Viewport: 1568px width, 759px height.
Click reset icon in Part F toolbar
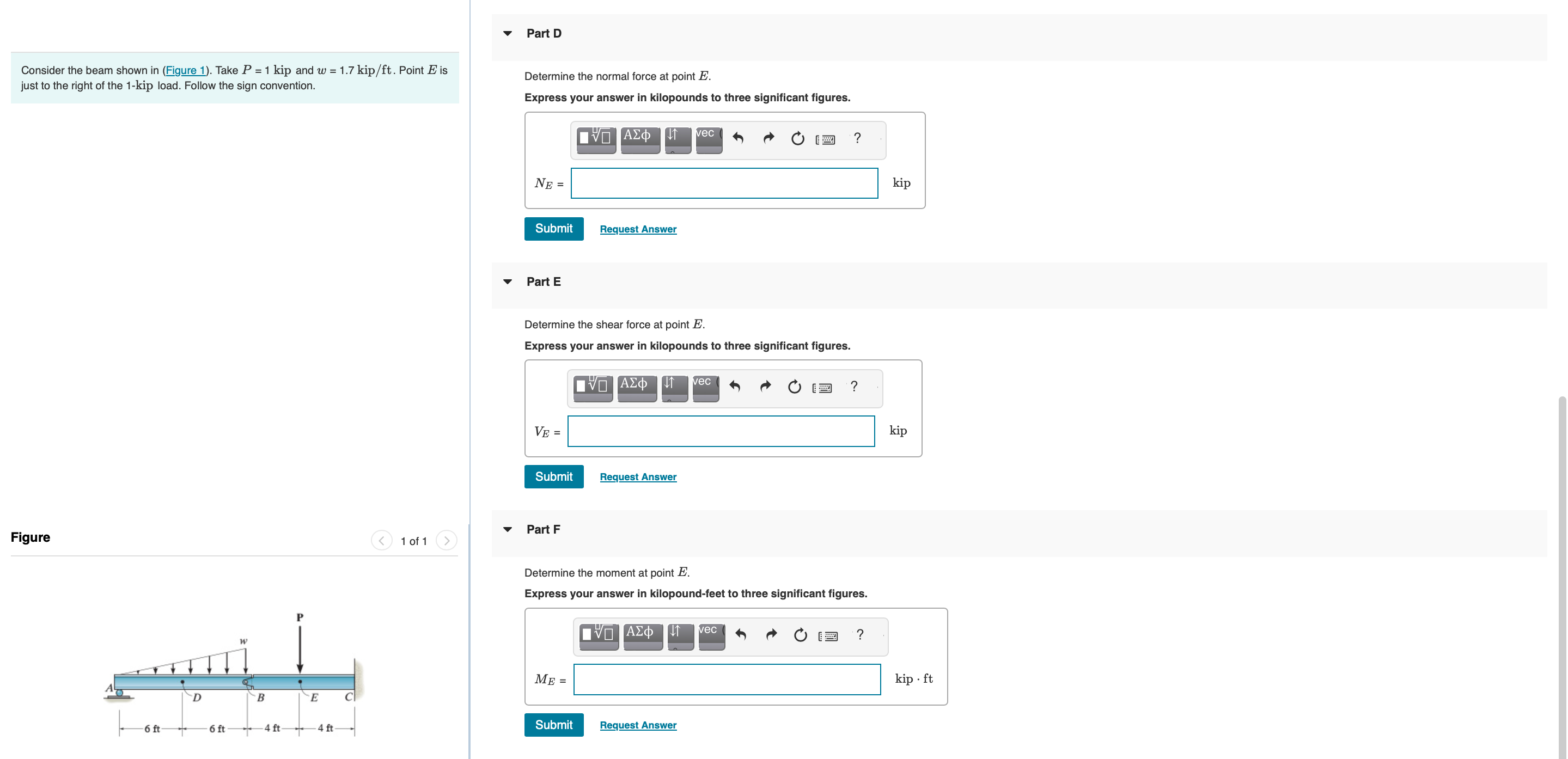(800, 635)
